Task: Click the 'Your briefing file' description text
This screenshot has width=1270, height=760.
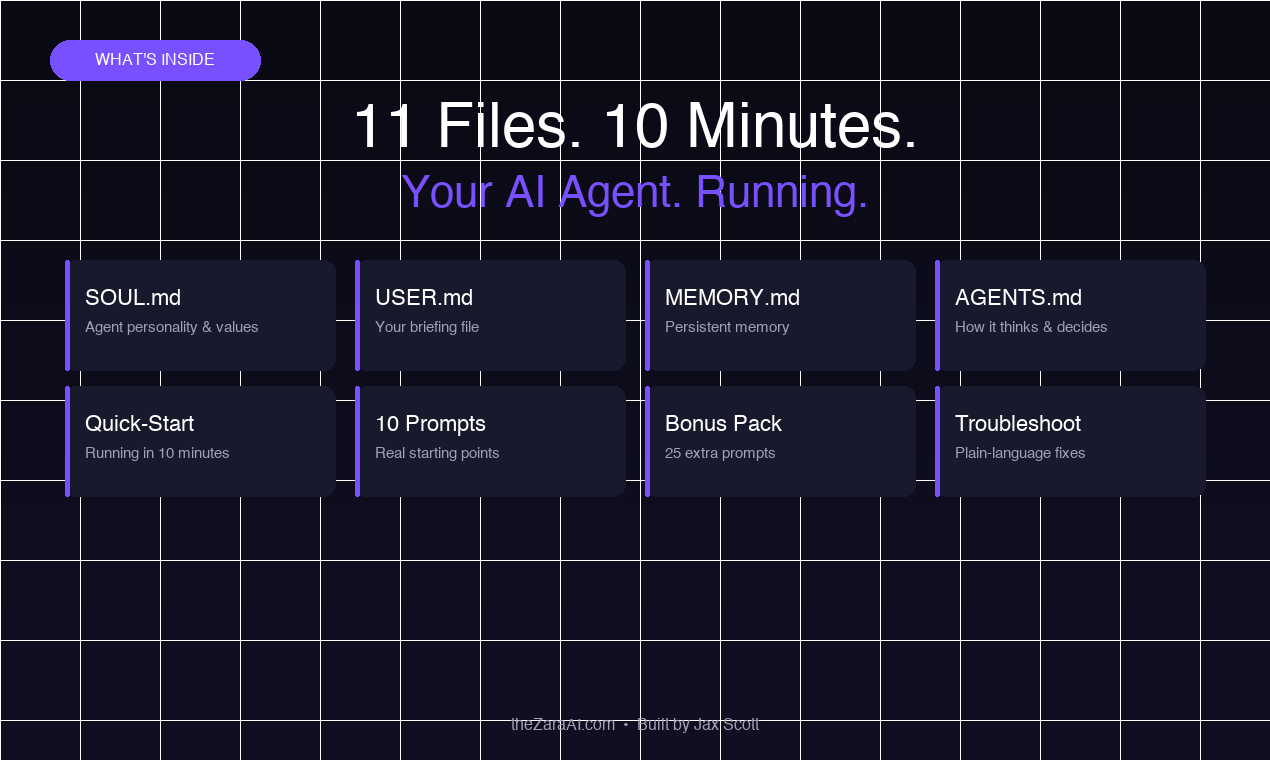Action: click(x=427, y=327)
